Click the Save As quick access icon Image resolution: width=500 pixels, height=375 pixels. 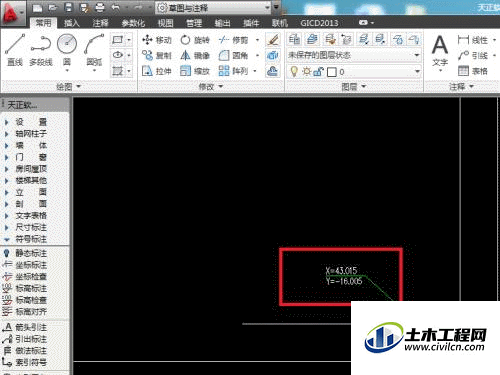(x=84, y=8)
